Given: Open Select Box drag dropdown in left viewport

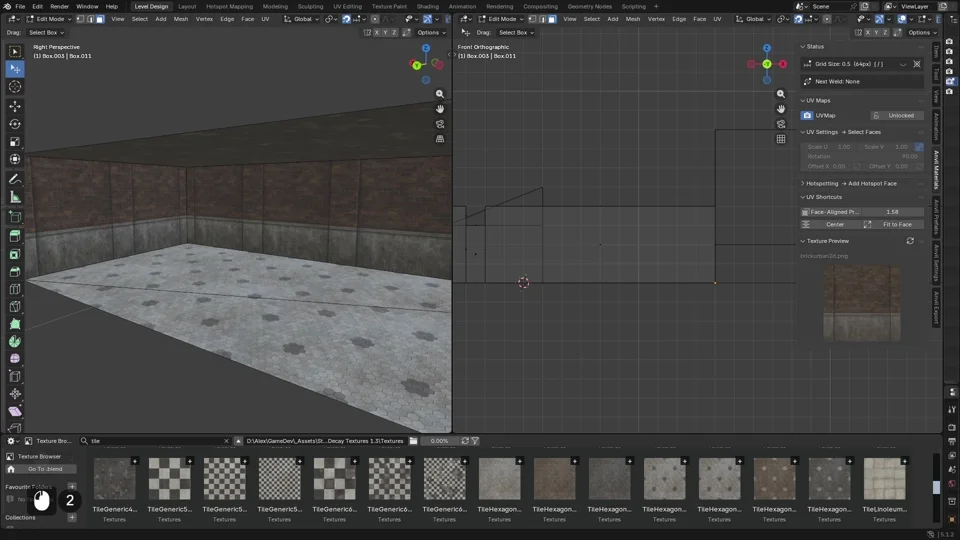Looking at the screenshot, I should (47, 32).
